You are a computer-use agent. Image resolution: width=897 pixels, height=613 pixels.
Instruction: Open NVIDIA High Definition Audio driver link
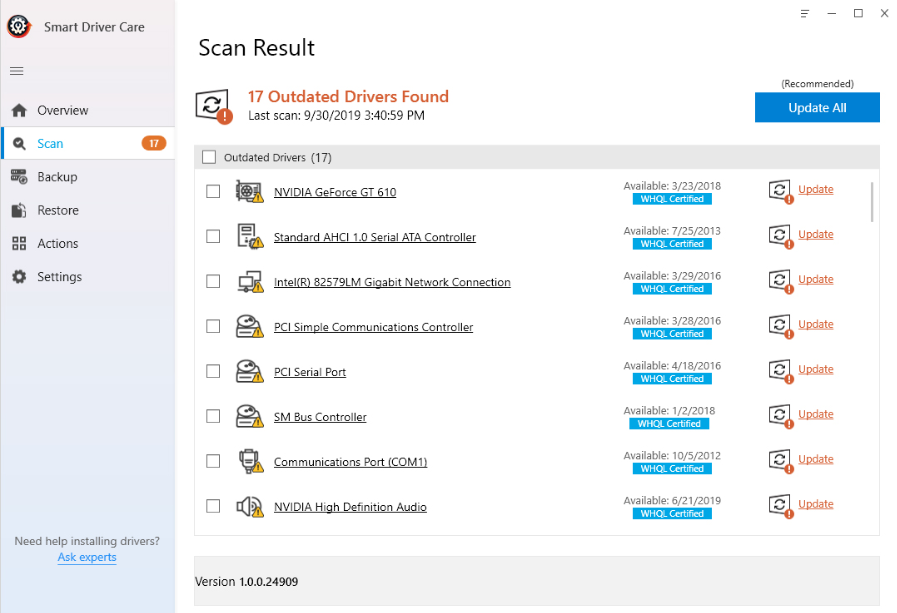(x=350, y=507)
